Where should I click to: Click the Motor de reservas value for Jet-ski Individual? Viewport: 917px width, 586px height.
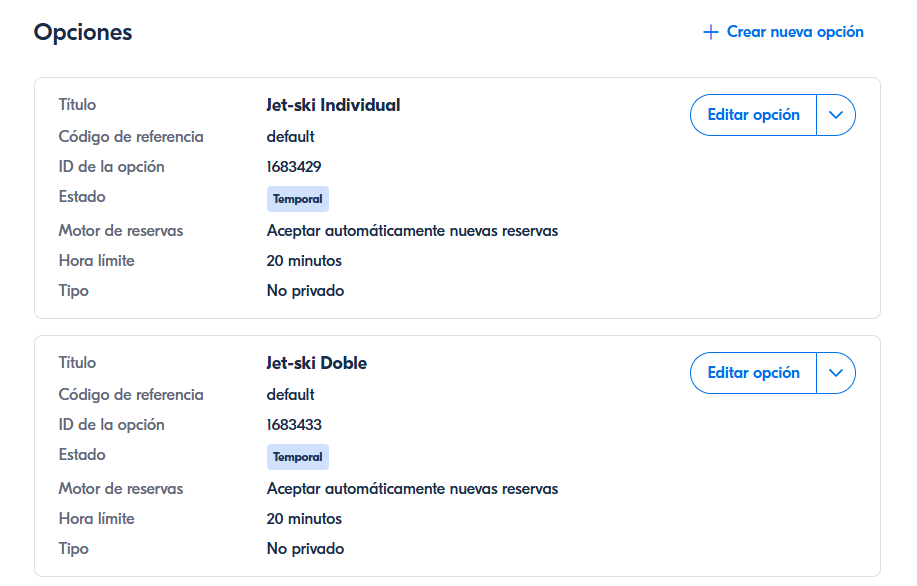[412, 231]
